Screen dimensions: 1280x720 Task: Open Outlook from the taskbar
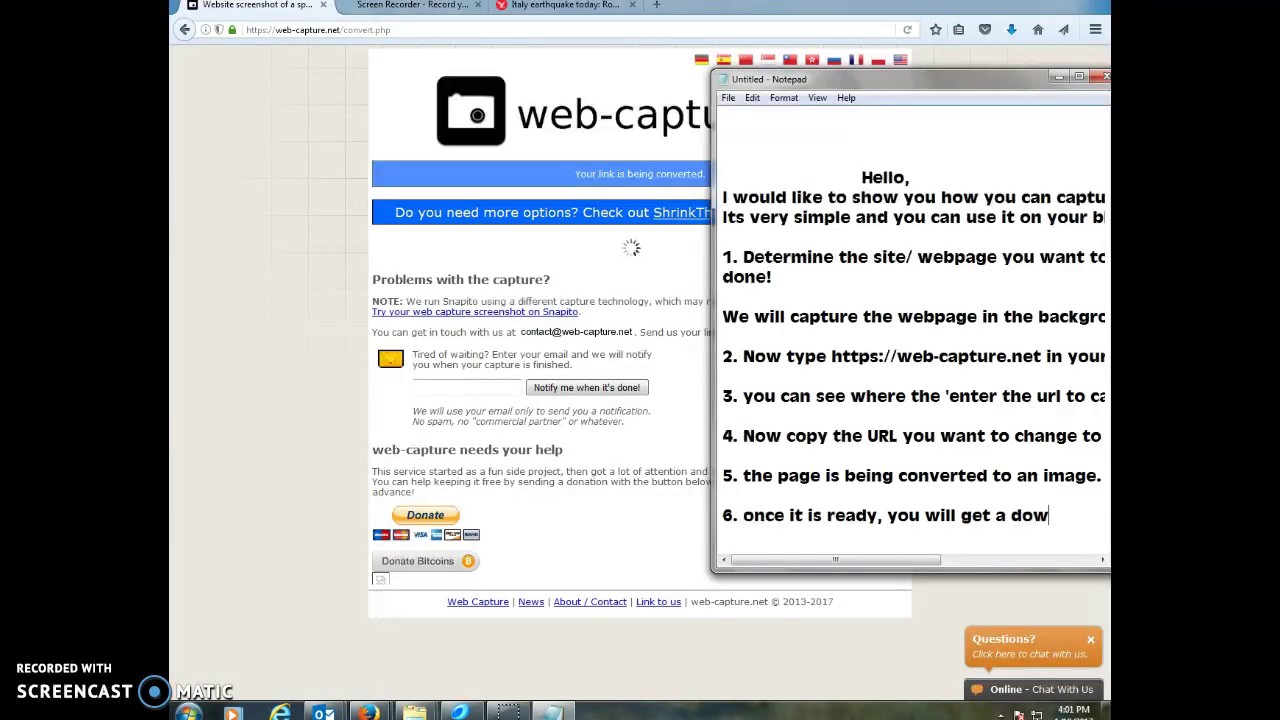pyautogui.click(x=322, y=712)
